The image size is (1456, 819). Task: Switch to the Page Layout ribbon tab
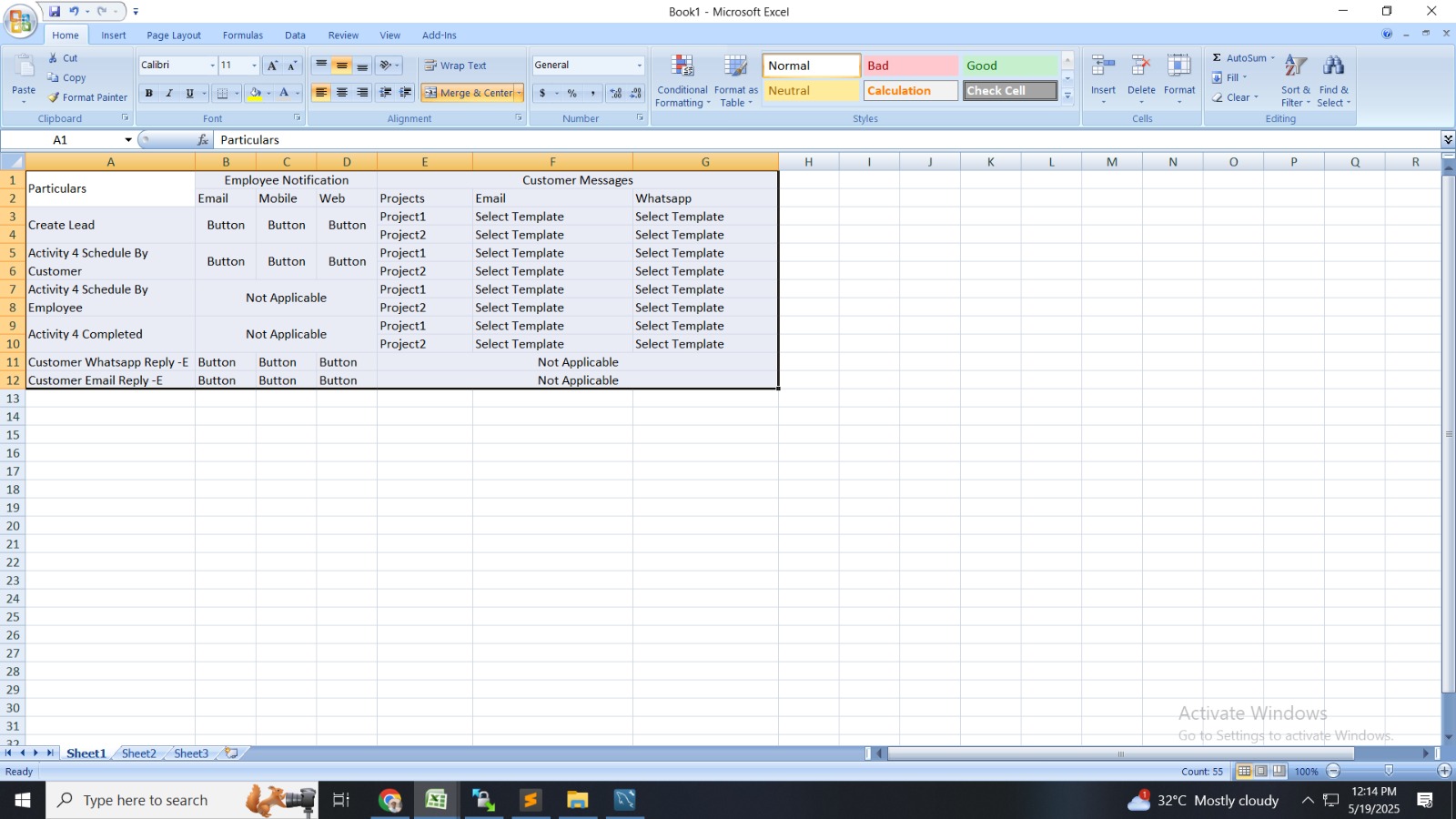point(173,35)
